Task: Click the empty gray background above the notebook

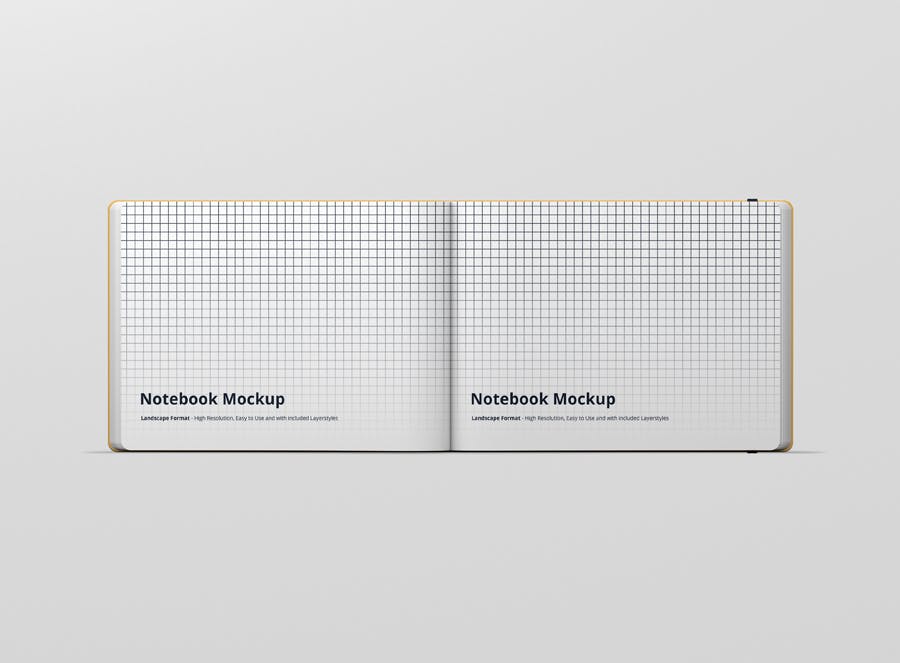Action: (x=450, y=100)
